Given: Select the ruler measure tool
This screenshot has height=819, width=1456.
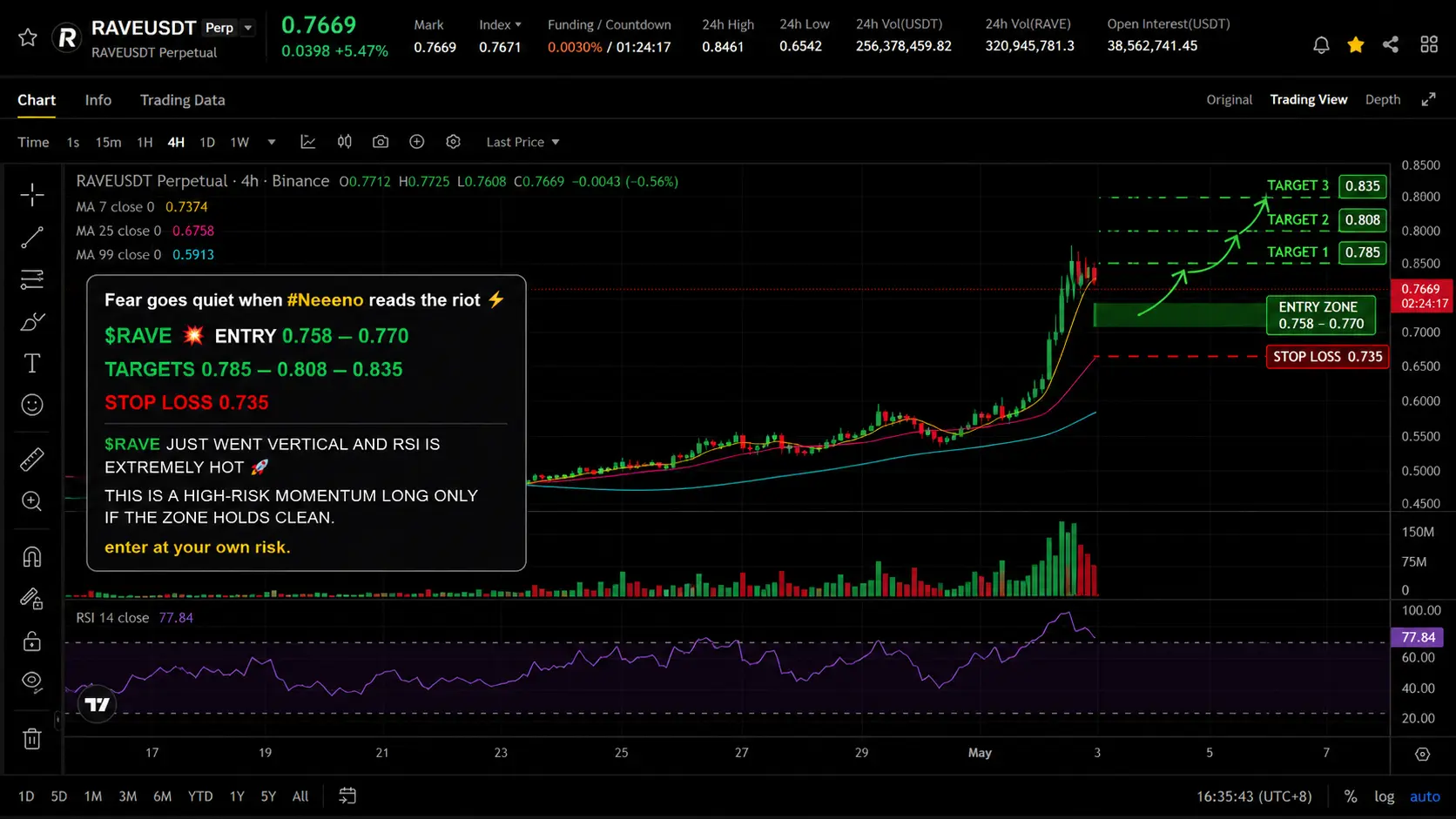Looking at the screenshot, I should point(32,459).
